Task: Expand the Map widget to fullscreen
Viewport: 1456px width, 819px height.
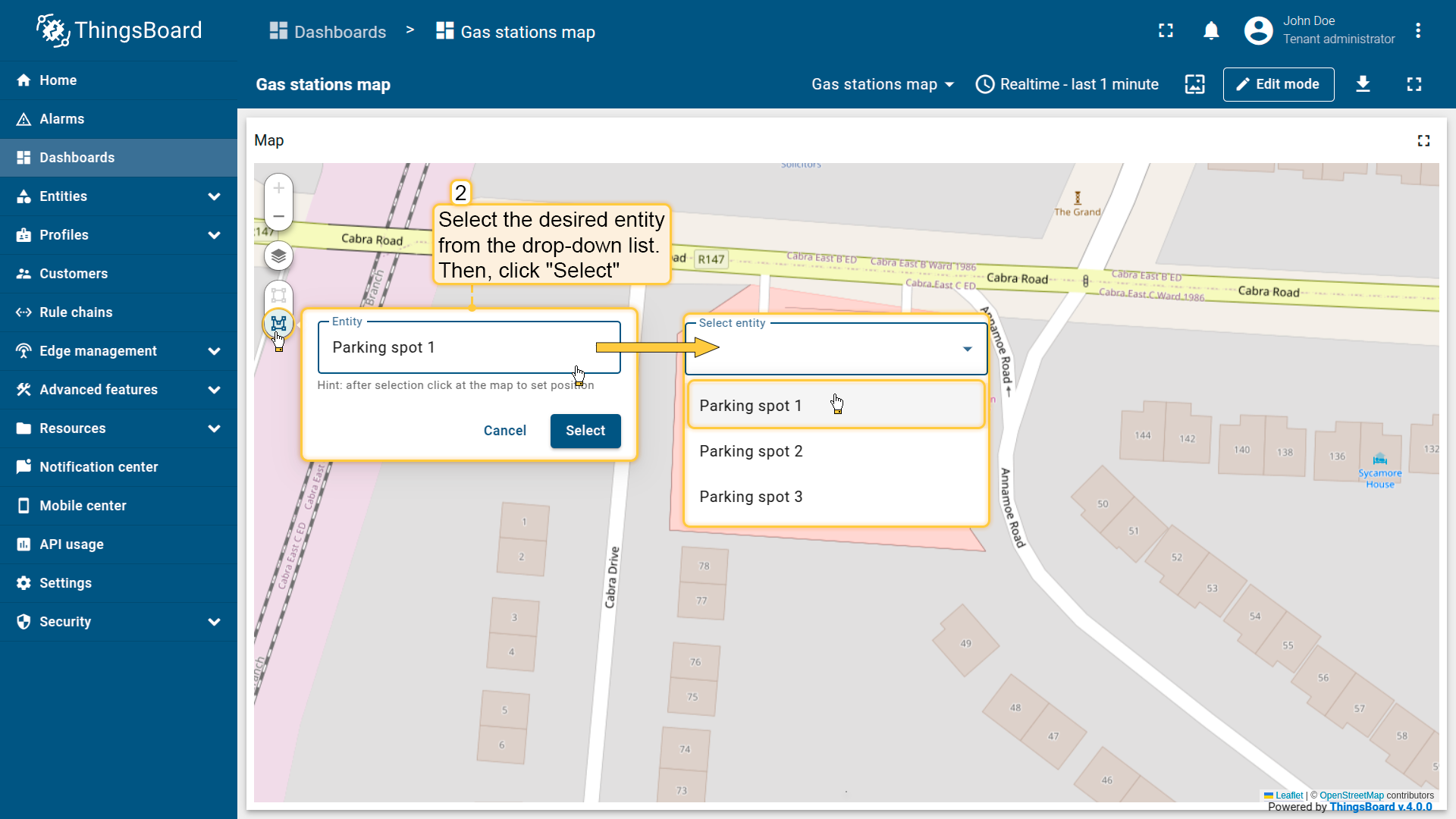Action: point(1423,141)
